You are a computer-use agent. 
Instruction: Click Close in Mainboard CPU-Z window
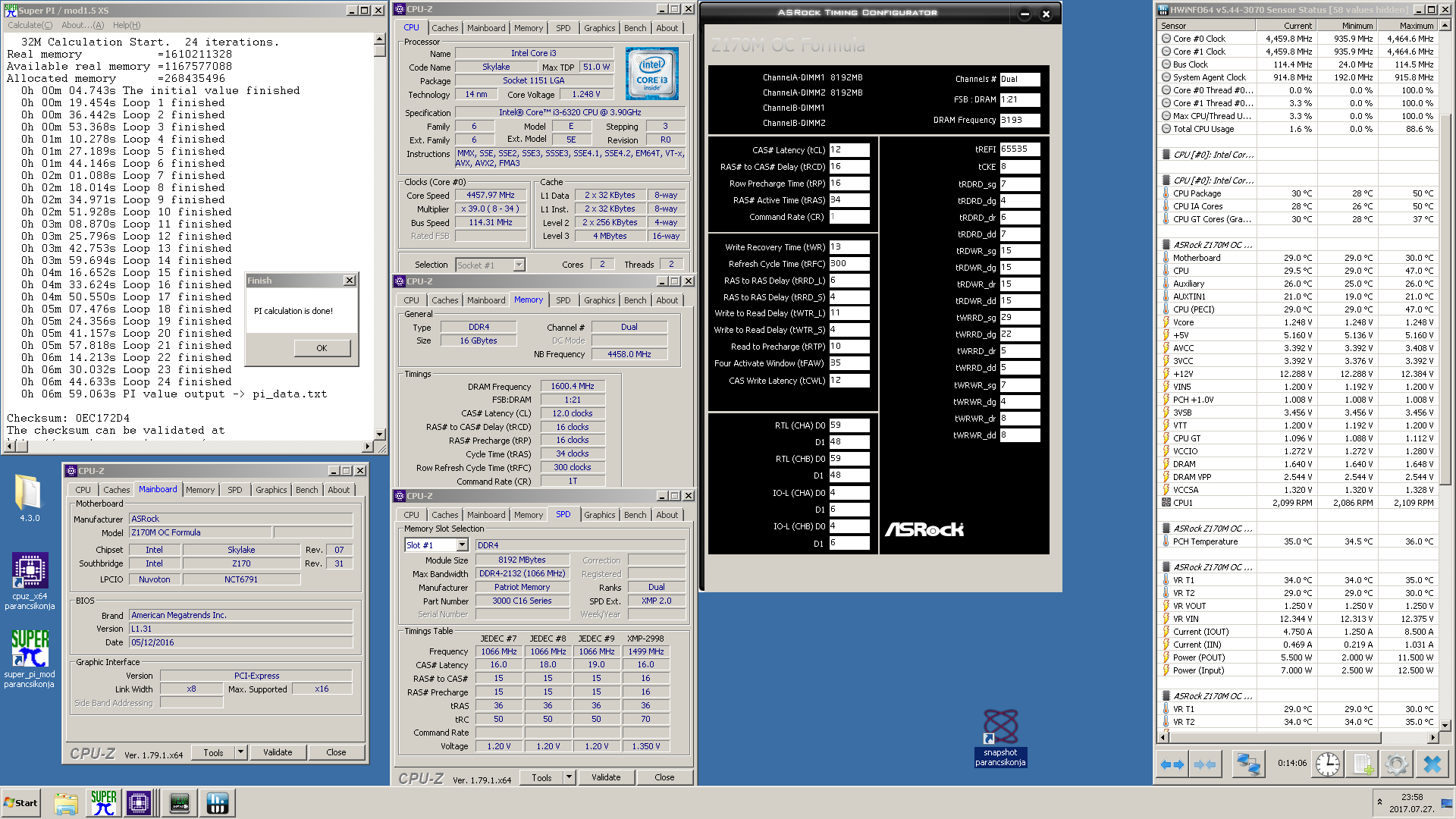coord(336,752)
